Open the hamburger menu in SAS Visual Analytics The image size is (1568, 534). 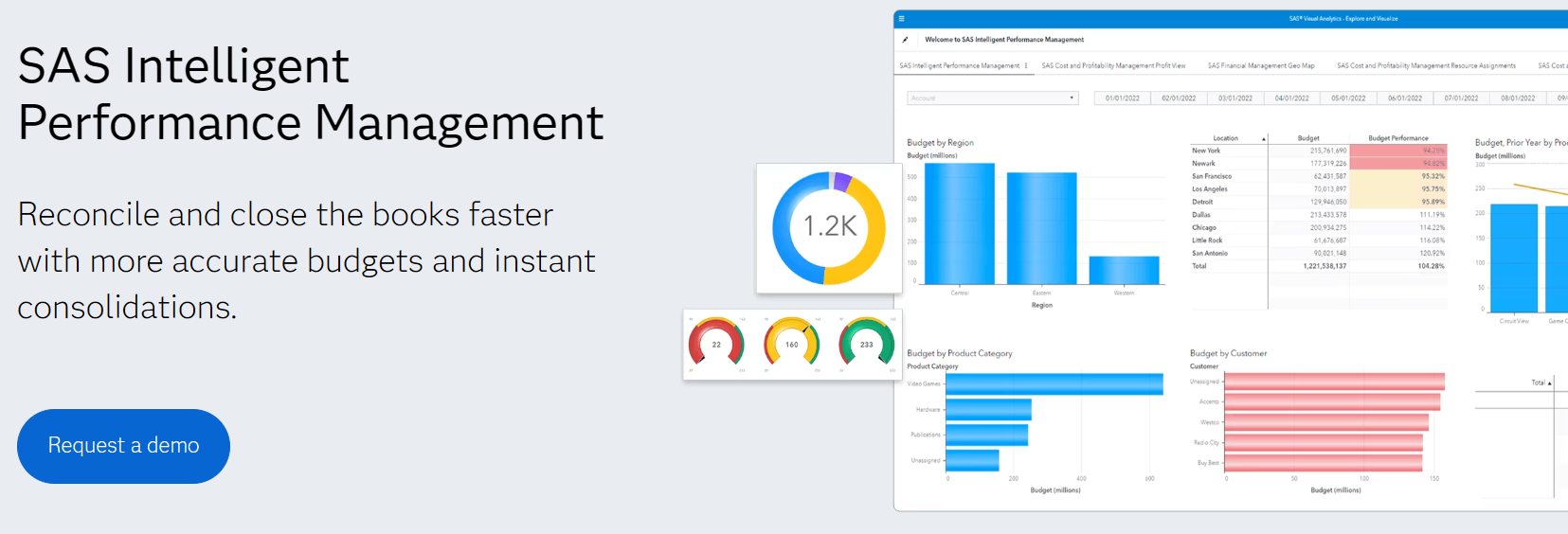[901, 19]
